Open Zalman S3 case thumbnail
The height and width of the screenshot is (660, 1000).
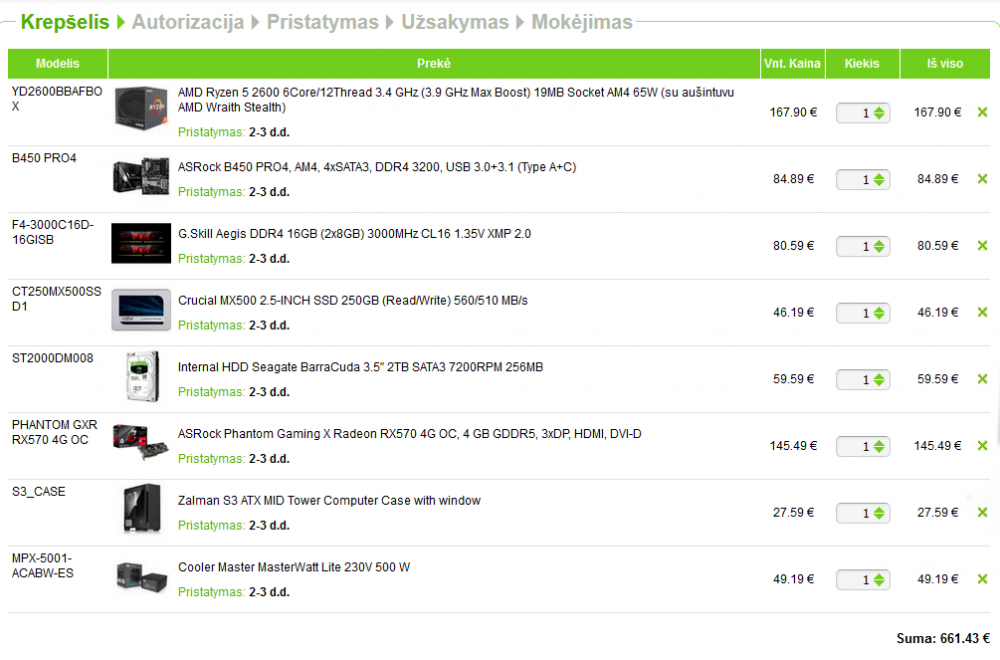(142, 508)
